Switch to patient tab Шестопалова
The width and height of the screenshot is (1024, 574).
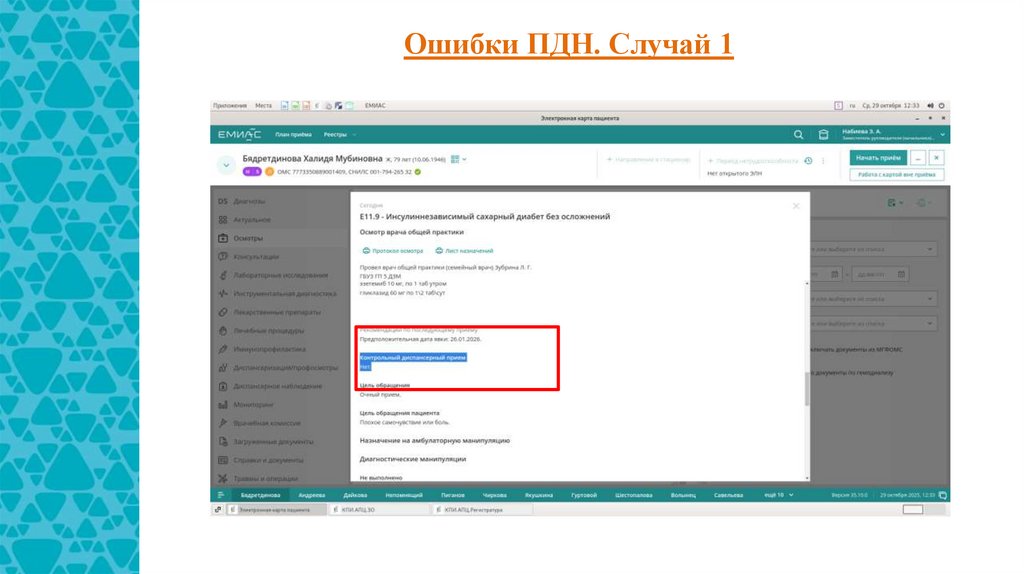633,495
